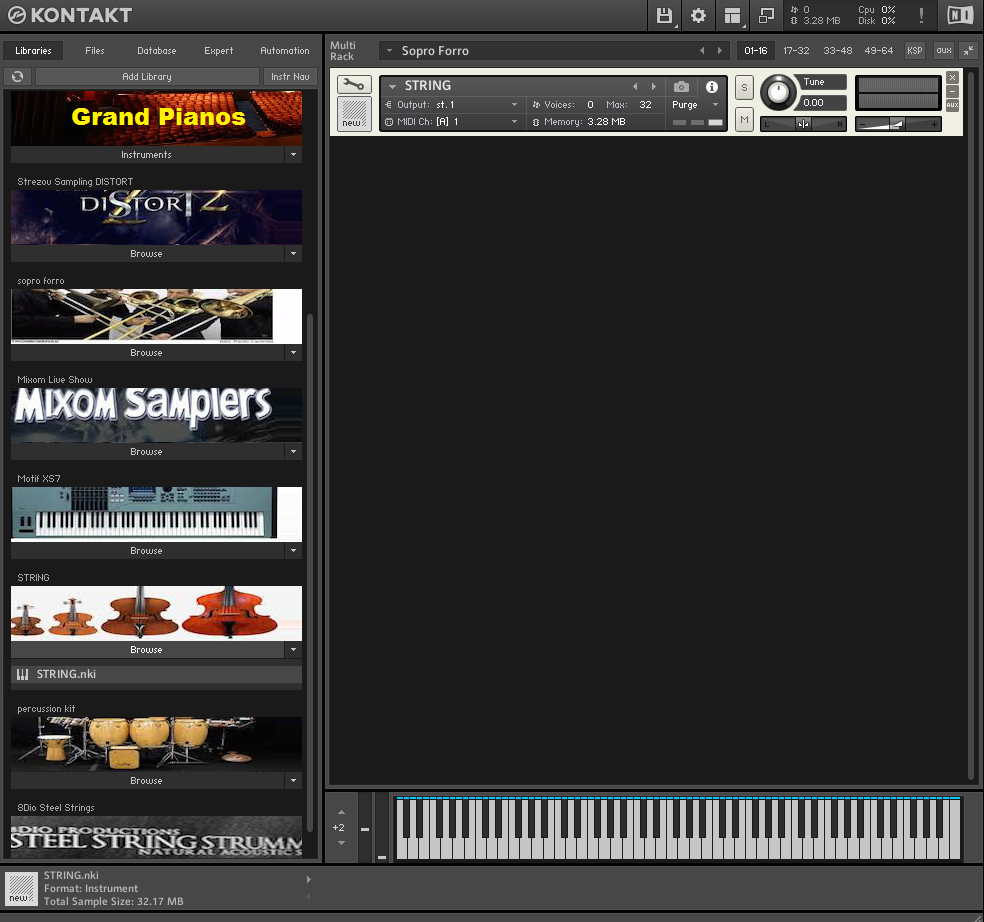Open sopro forro library options arrow

[x=293, y=353]
